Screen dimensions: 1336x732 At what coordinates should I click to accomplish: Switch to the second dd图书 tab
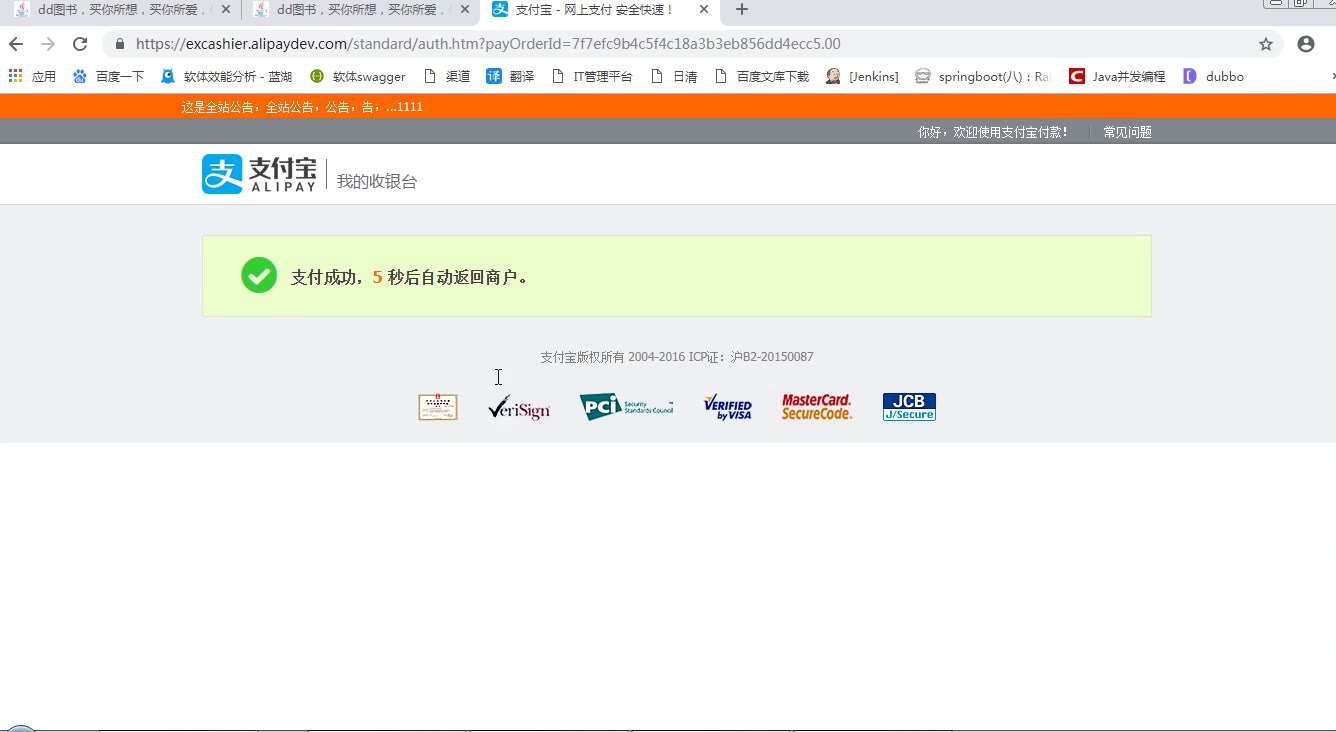tap(361, 10)
